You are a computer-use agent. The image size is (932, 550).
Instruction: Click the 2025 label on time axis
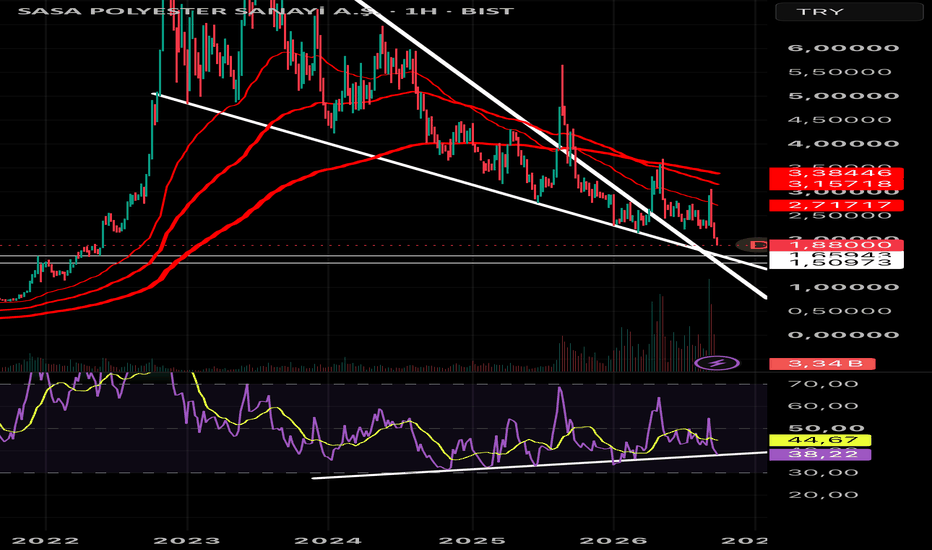[x=472, y=540]
